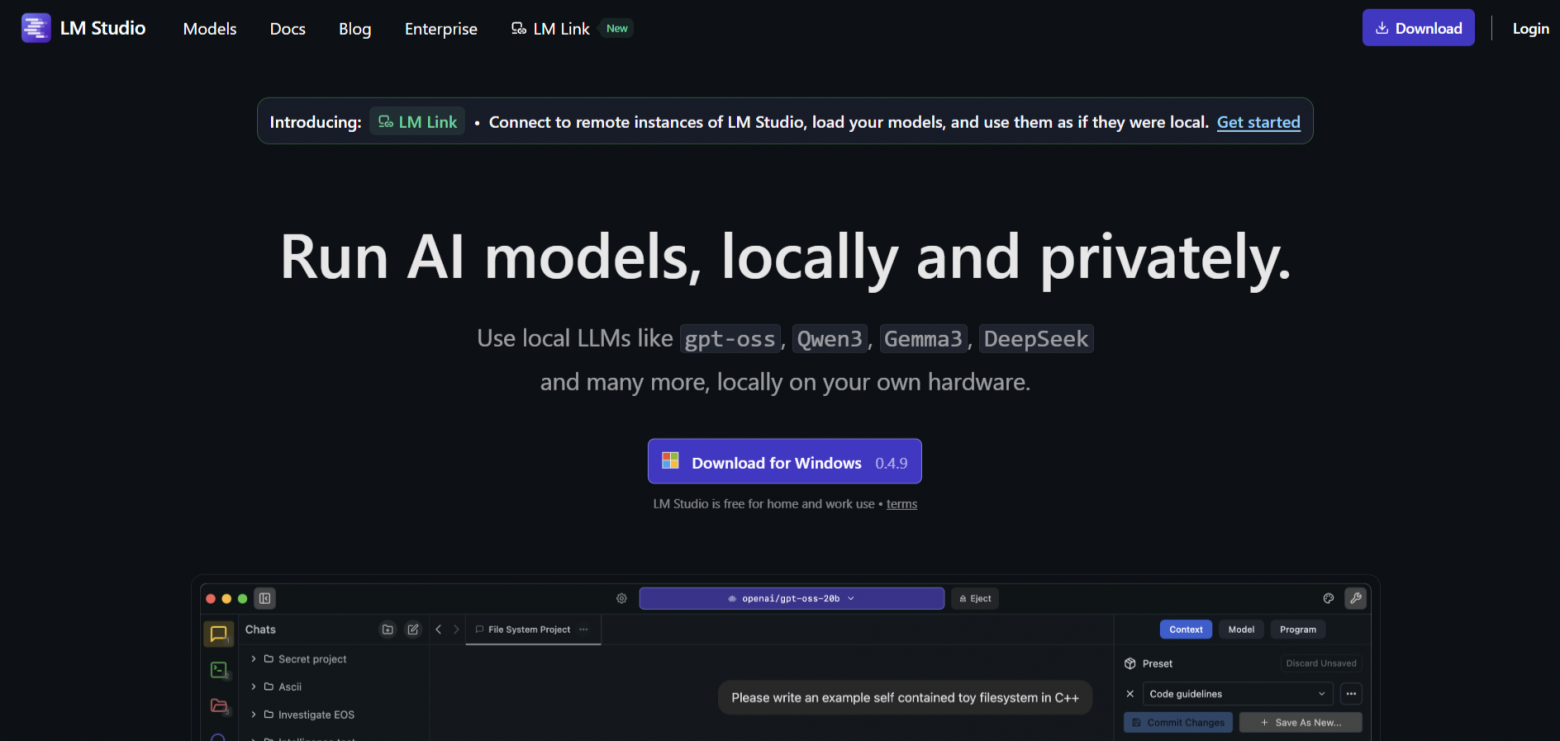Screen dimensions: 1560x741
Task: Open the preset ellipsis options button
Action: 1351,694
